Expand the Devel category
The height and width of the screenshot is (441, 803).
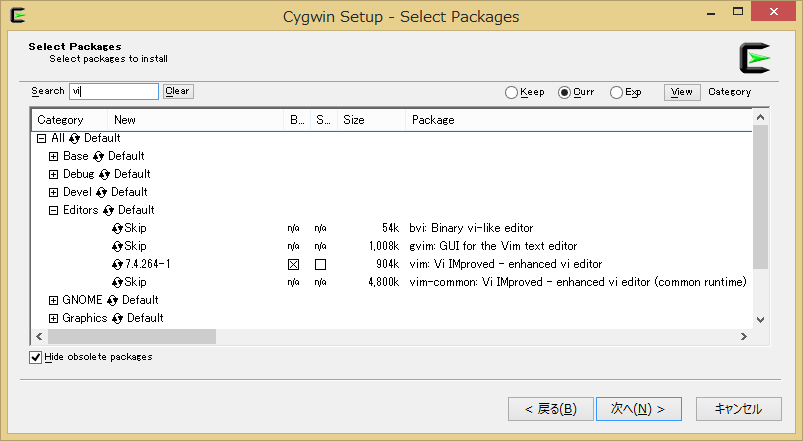click(53, 192)
